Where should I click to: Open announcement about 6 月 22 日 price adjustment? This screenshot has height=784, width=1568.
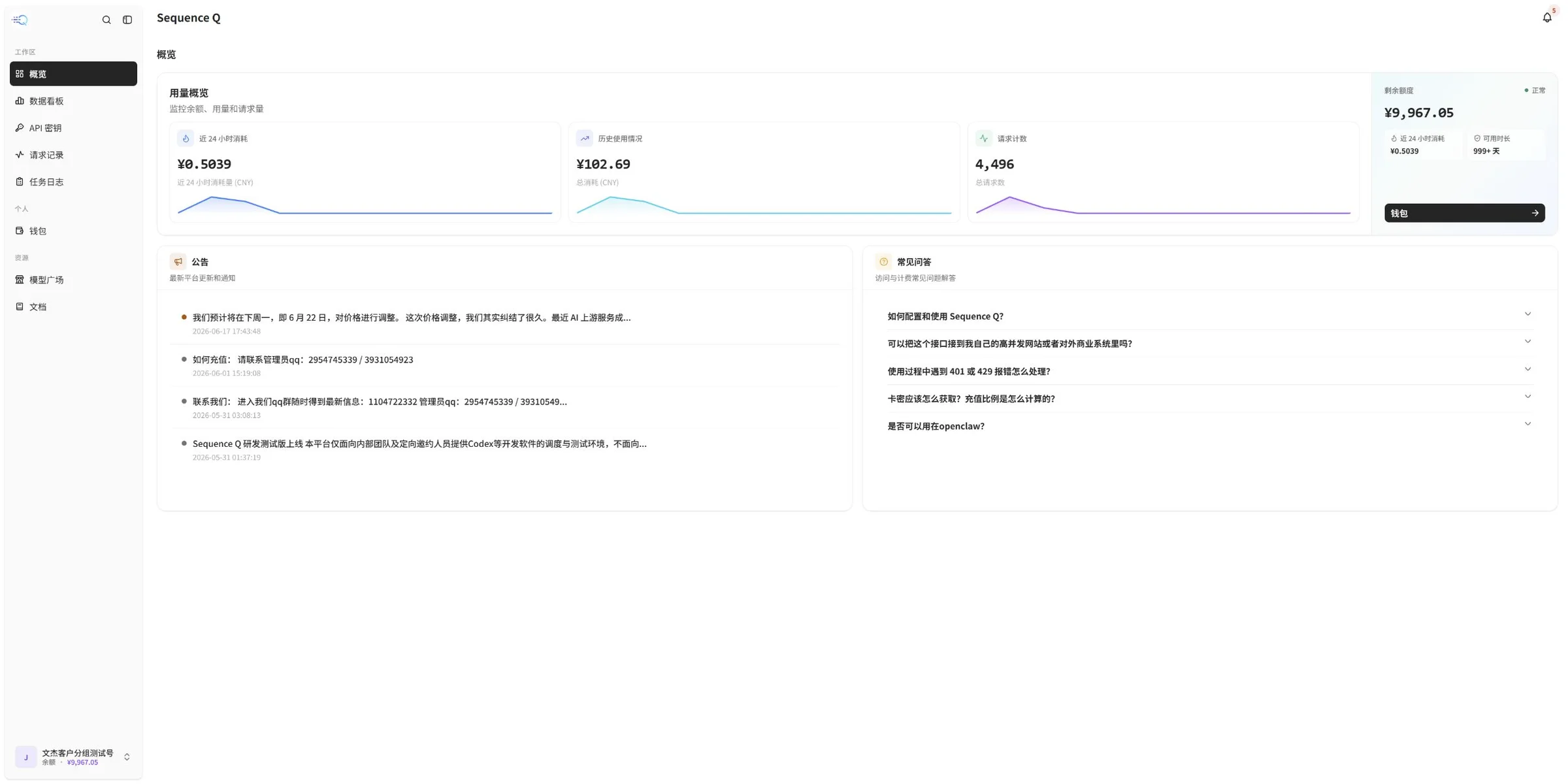[x=504, y=323]
